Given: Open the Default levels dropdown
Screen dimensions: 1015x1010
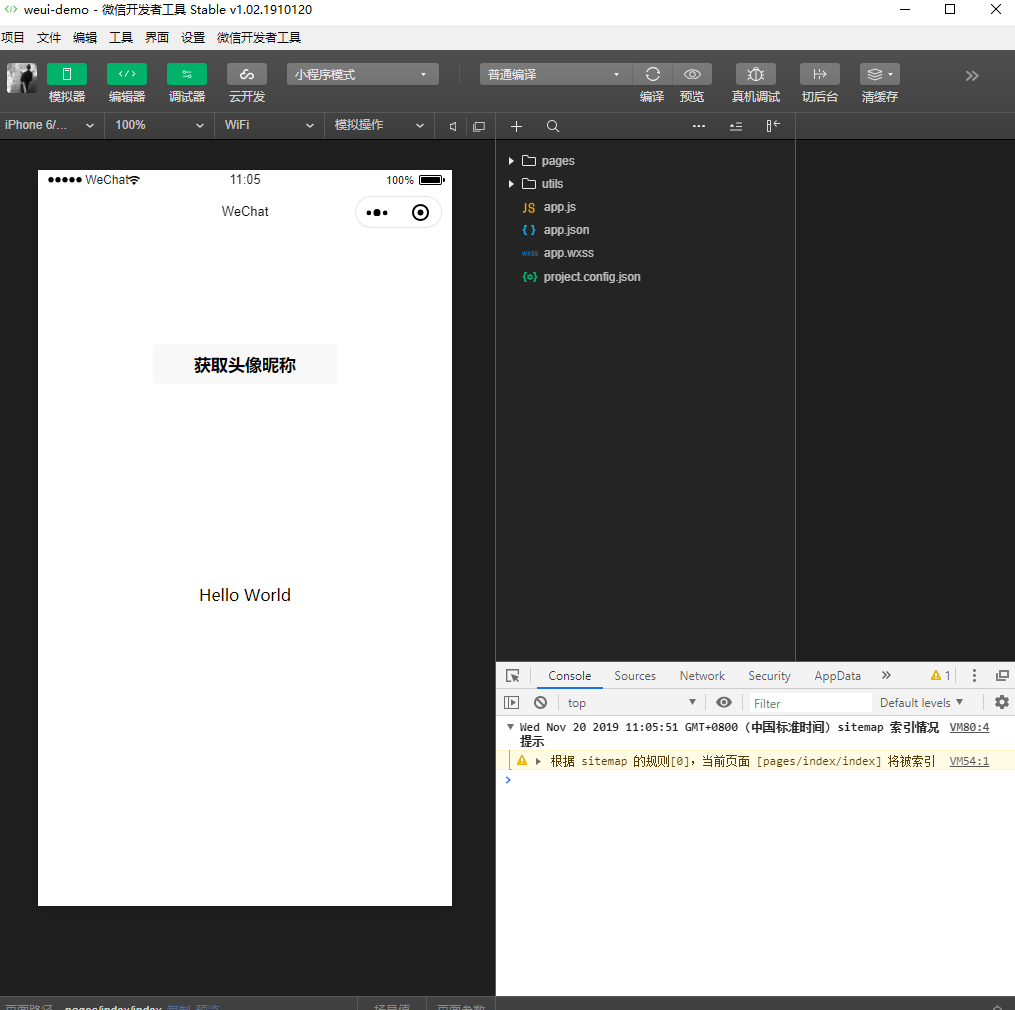Looking at the screenshot, I should click(921, 702).
